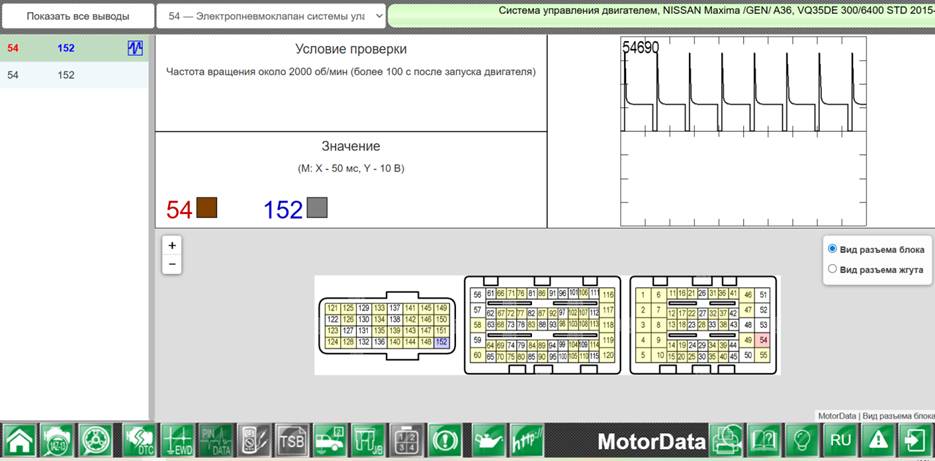
Task: Open the JB fuse box icon
Action: pyautogui.click(x=369, y=441)
